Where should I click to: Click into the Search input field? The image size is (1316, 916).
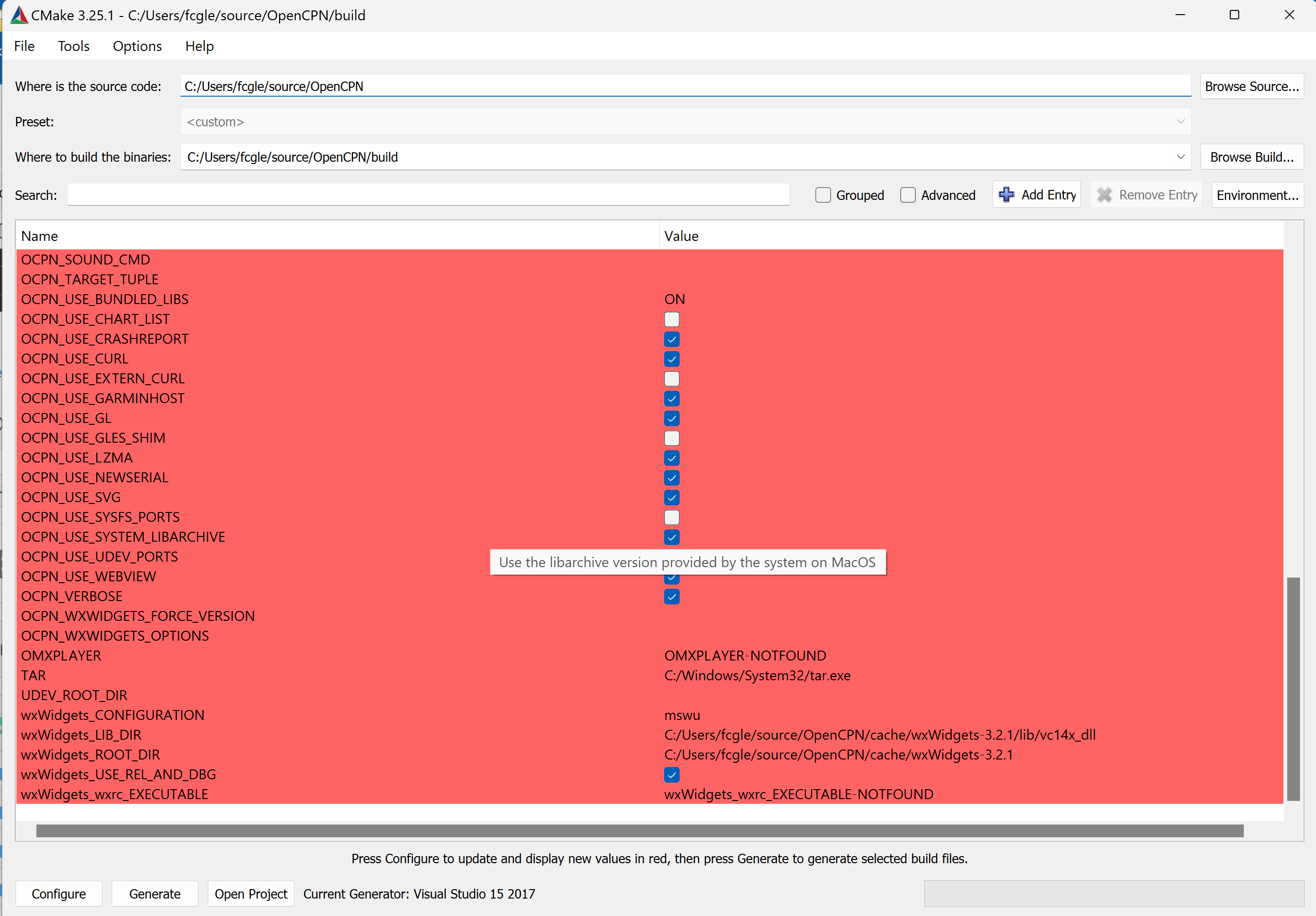click(428, 195)
